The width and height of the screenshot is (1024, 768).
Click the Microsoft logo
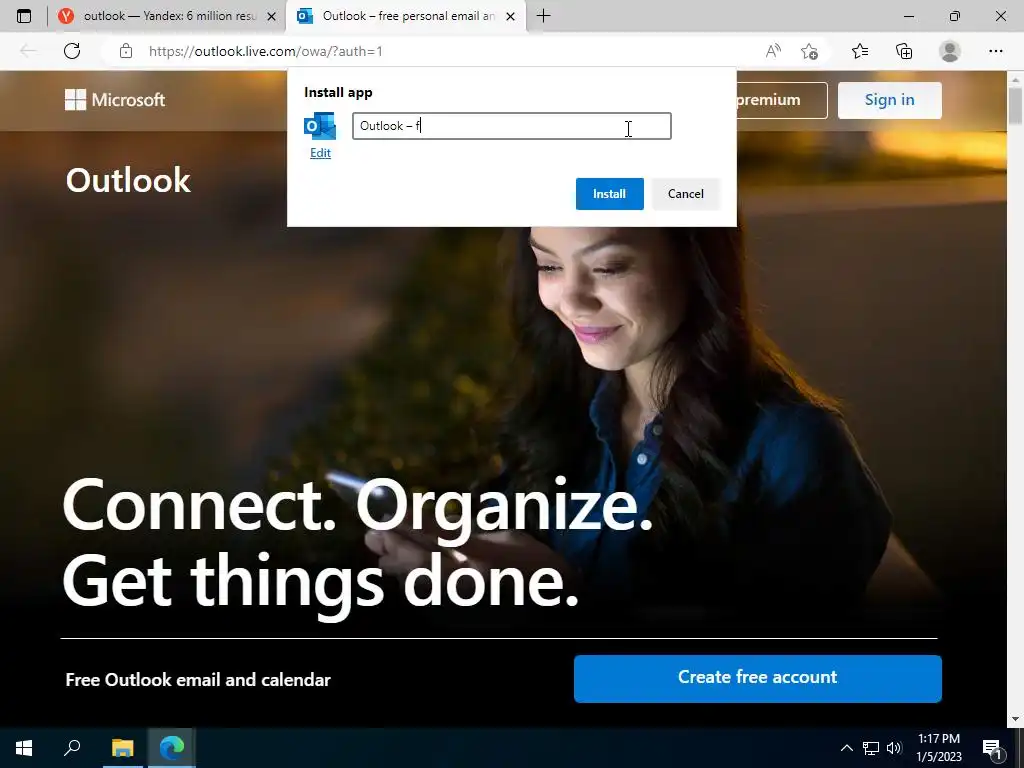[x=115, y=100]
